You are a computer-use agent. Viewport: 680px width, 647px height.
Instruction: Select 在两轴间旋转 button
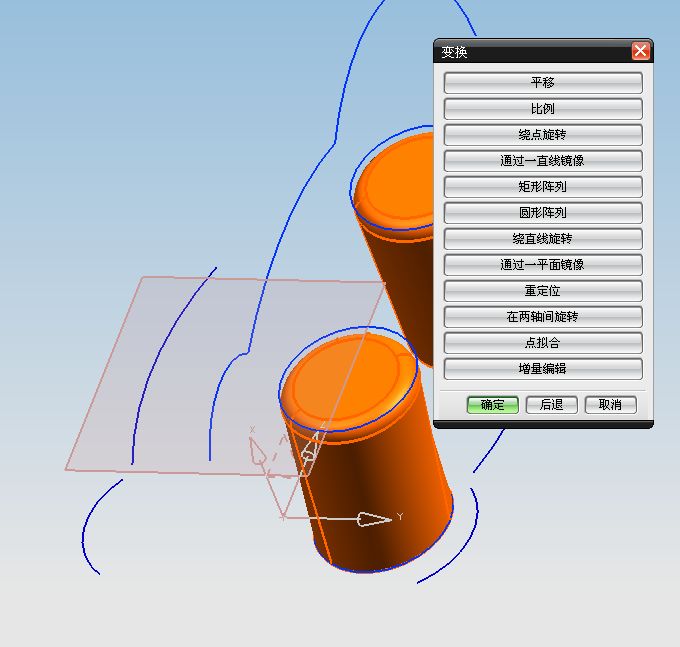pos(543,317)
